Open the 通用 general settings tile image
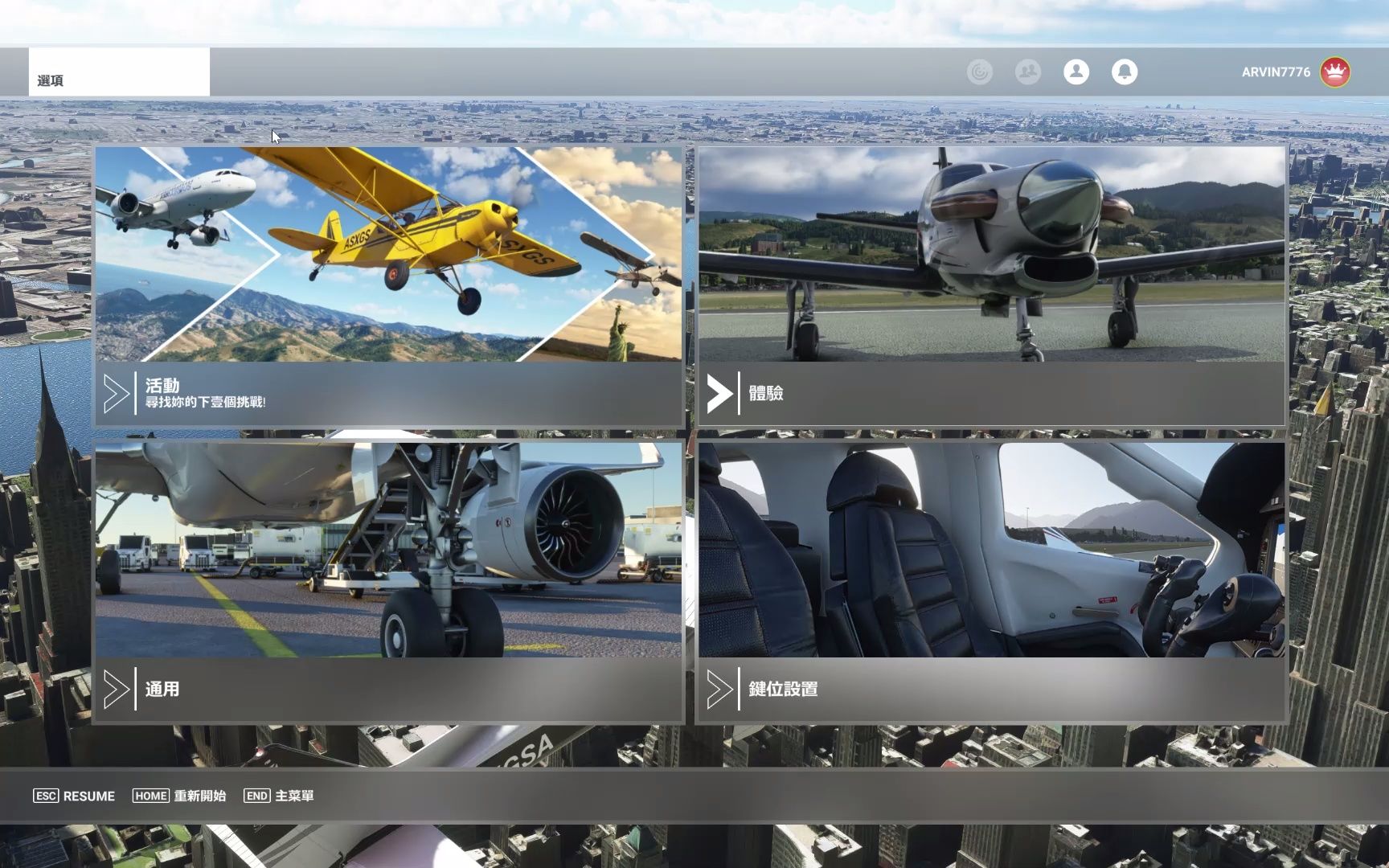The height and width of the screenshot is (868, 1389). click(388, 550)
